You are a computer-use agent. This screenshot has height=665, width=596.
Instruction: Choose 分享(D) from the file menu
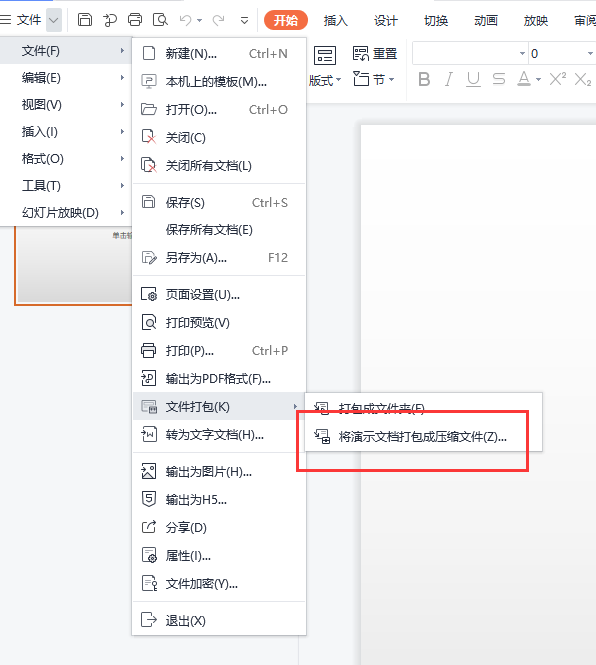click(219, 528)
